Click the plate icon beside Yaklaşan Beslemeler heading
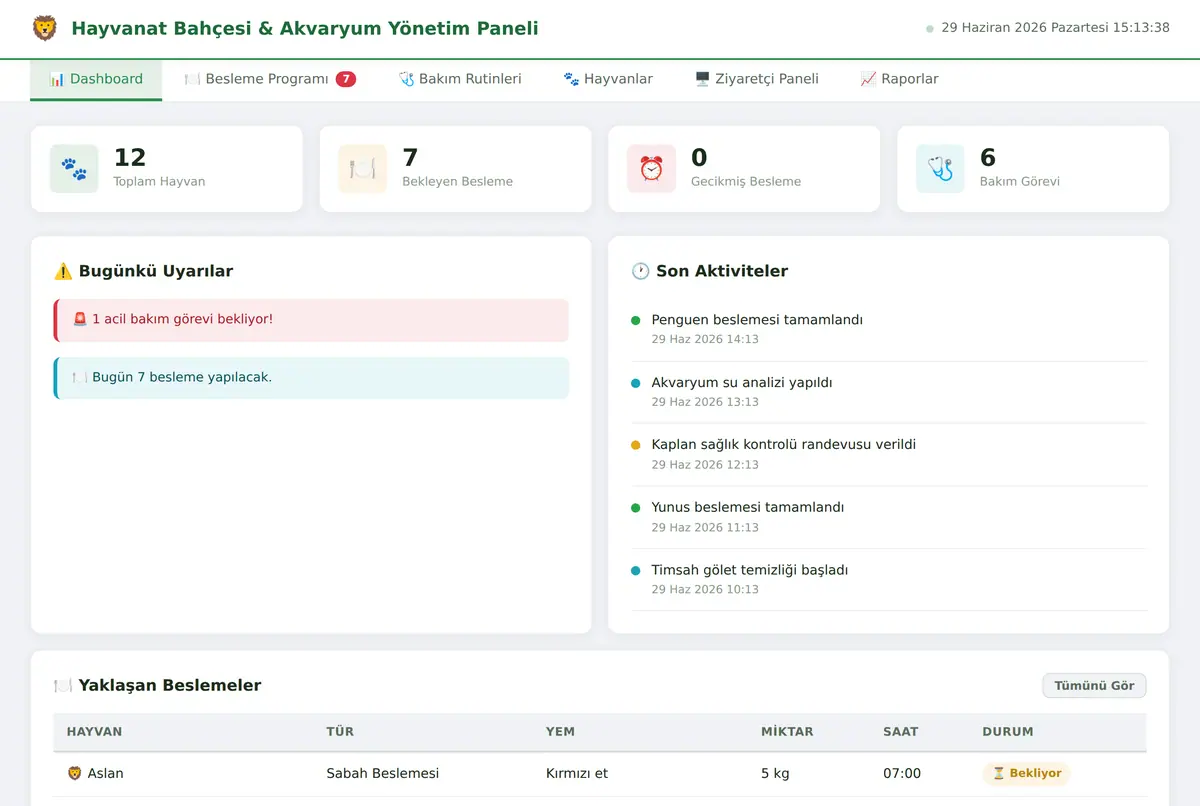Image resolution: width=1200 pixels, height=806 pixels. pos(63,686)
